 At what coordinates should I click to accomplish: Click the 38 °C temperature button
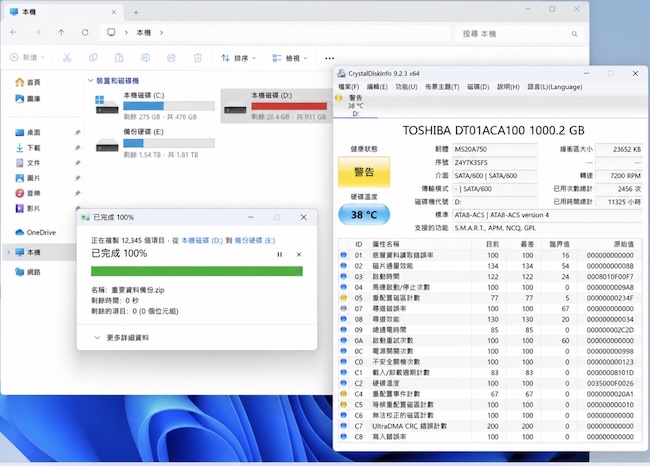[x=364, y=215]
